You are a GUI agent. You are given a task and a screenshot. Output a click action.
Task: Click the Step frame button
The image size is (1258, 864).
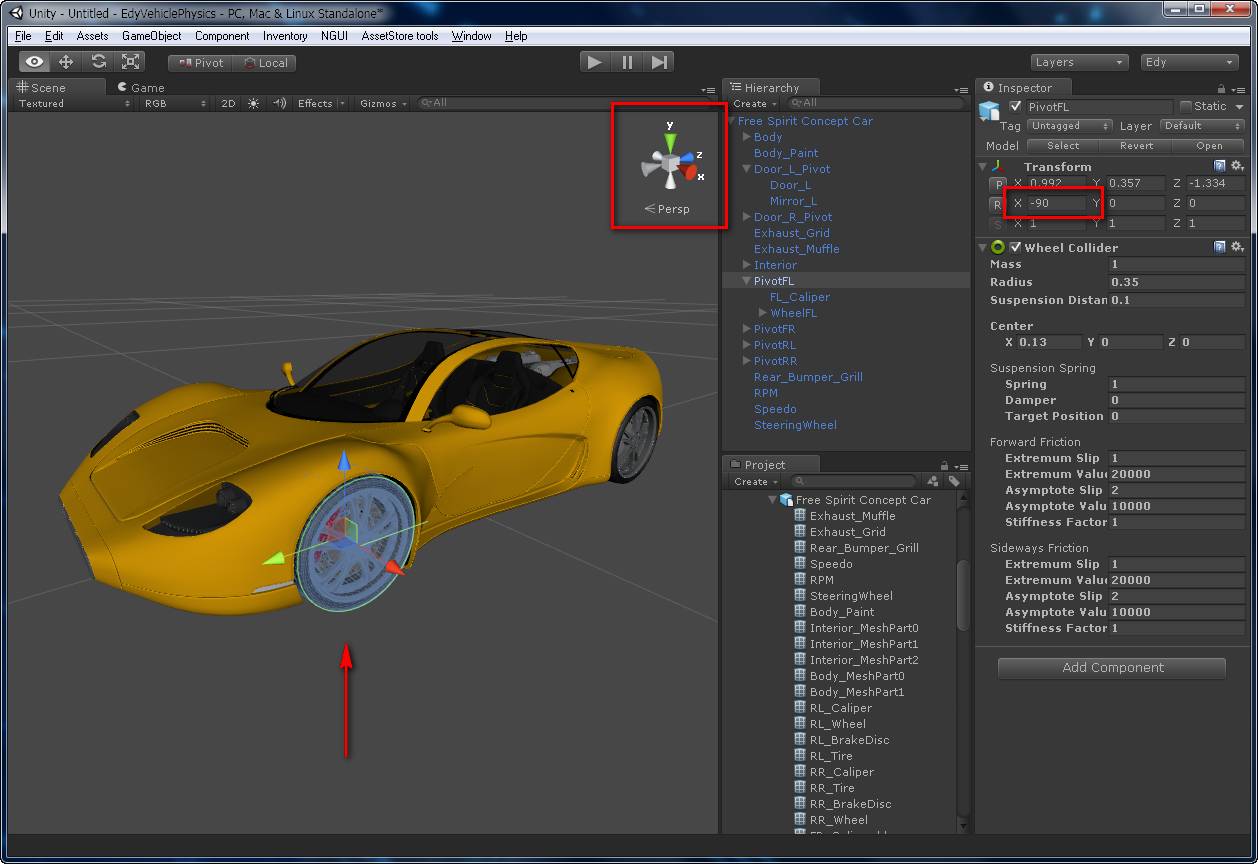[659, 62]
